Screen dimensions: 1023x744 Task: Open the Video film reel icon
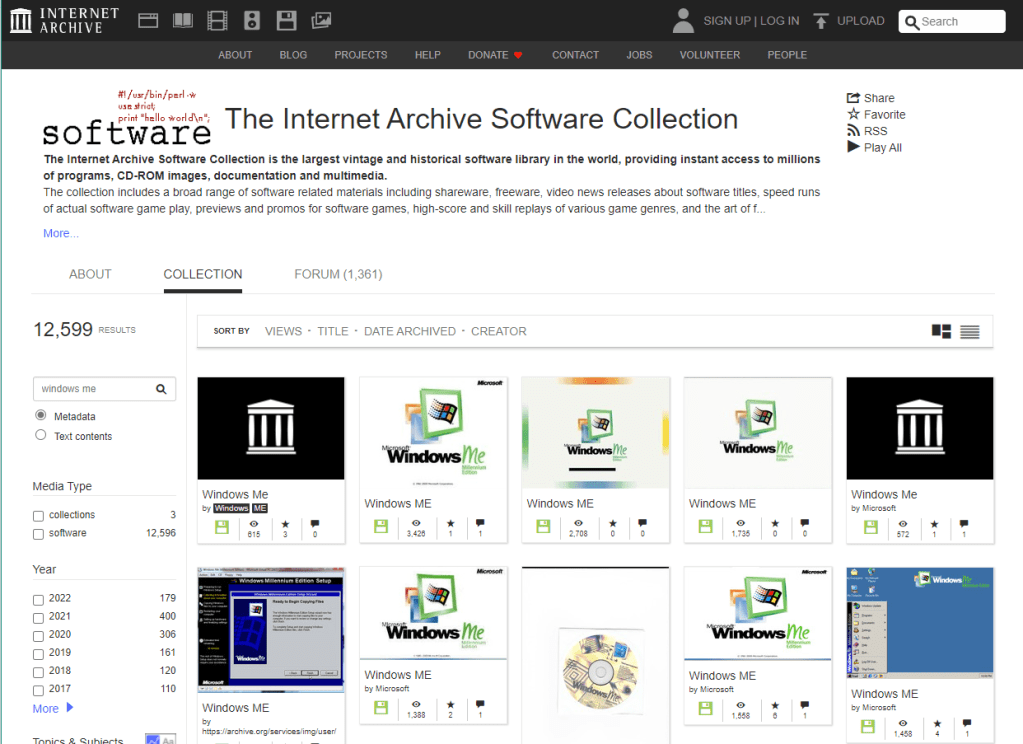[x=217, y=20]
